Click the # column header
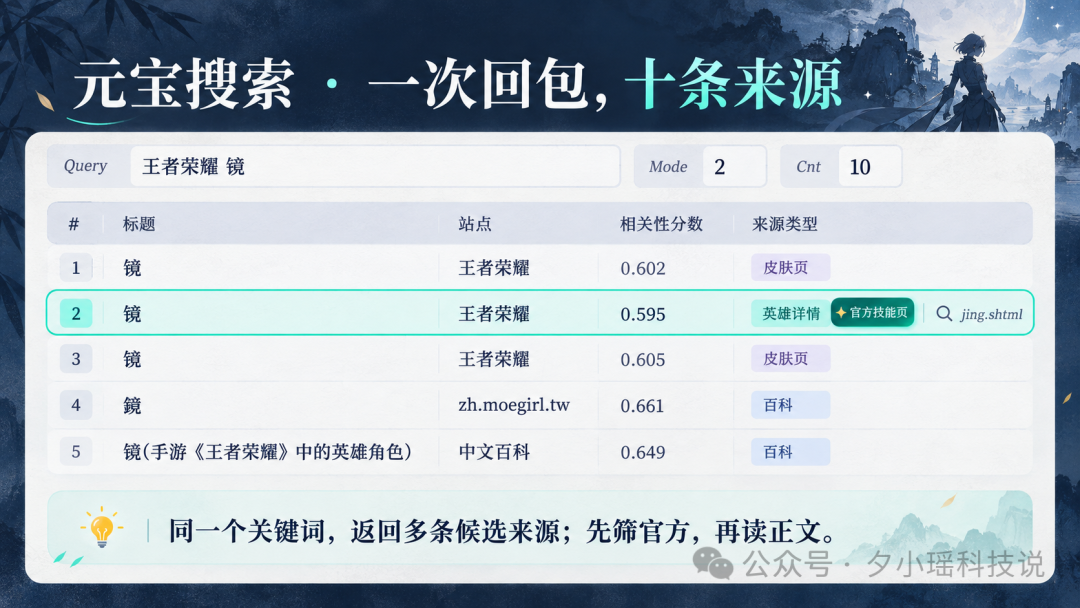The width and height of the screenshot is (1080, 608). (x=74, y=224)
